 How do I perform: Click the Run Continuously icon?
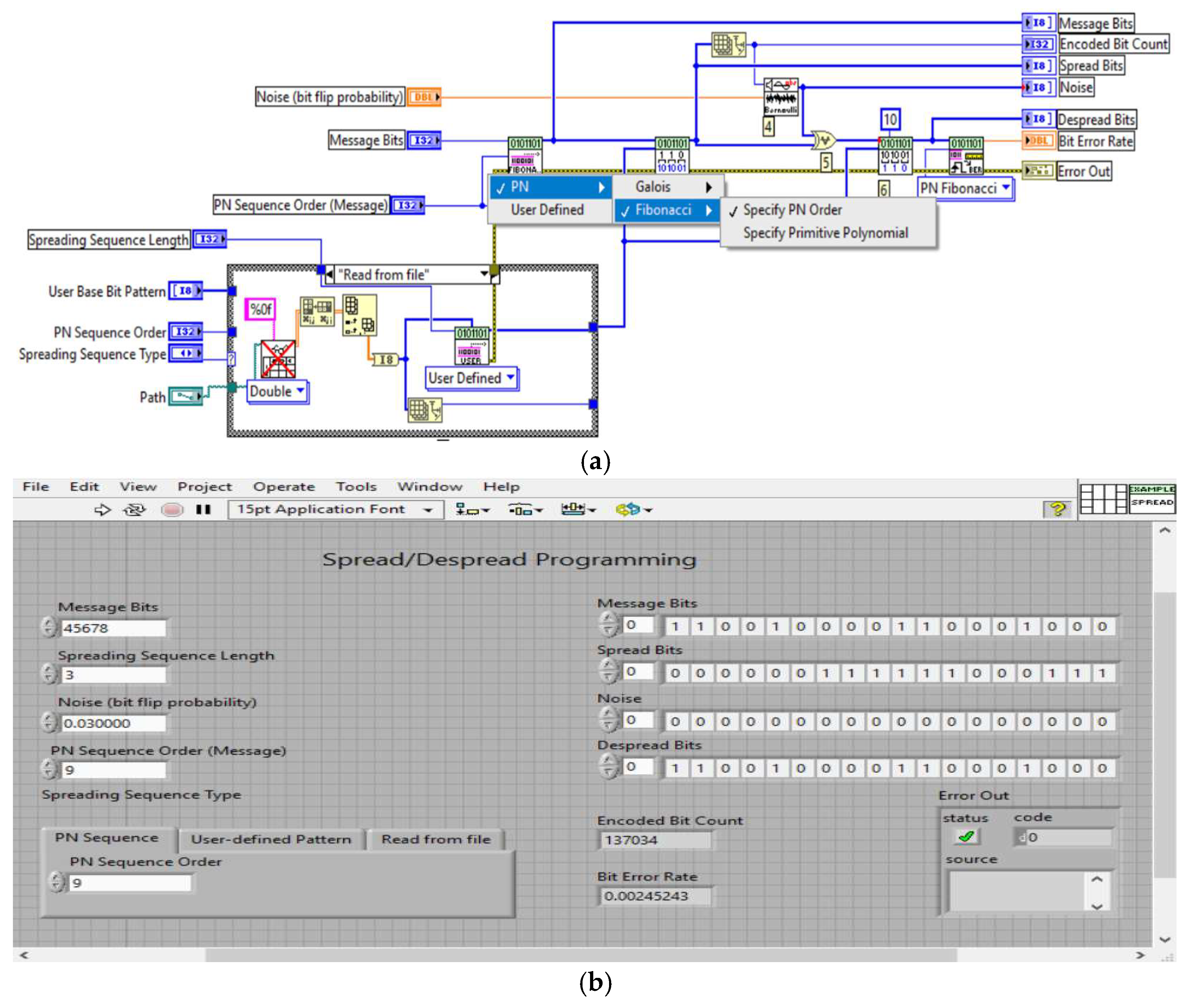135,509
